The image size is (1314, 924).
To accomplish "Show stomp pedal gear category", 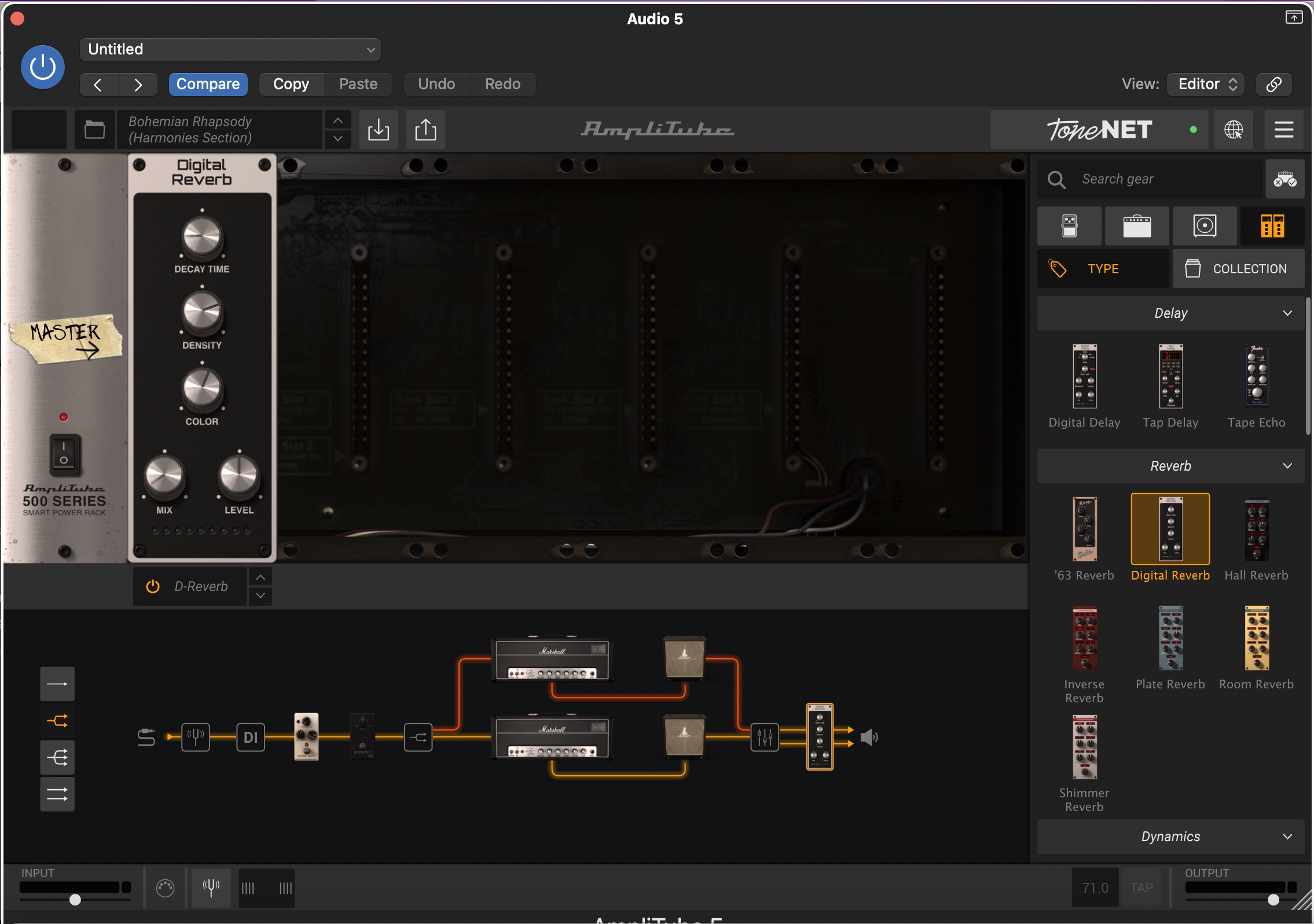I will point(1069,226).
